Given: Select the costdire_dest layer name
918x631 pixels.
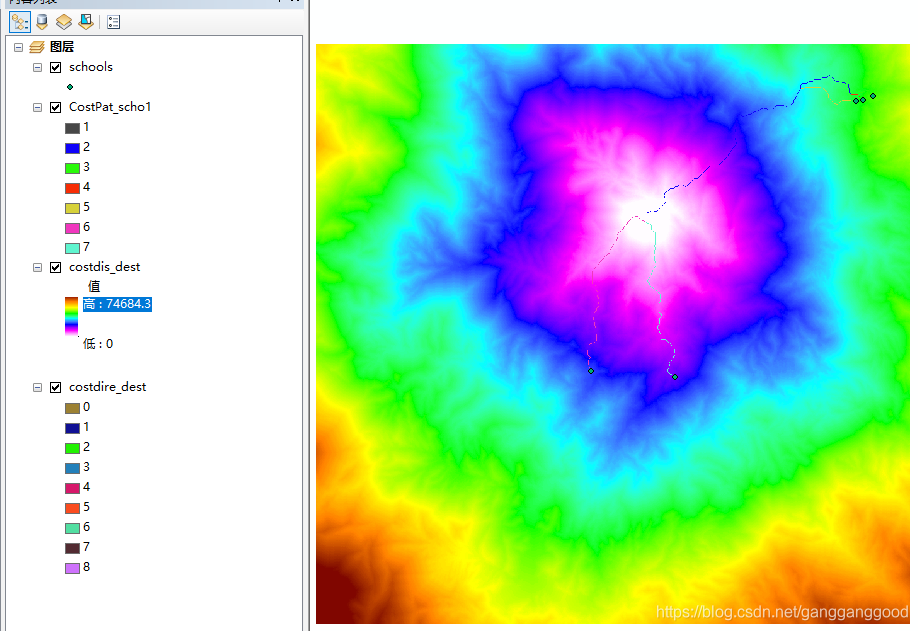Looking at the screenshot, I should 108,387.
